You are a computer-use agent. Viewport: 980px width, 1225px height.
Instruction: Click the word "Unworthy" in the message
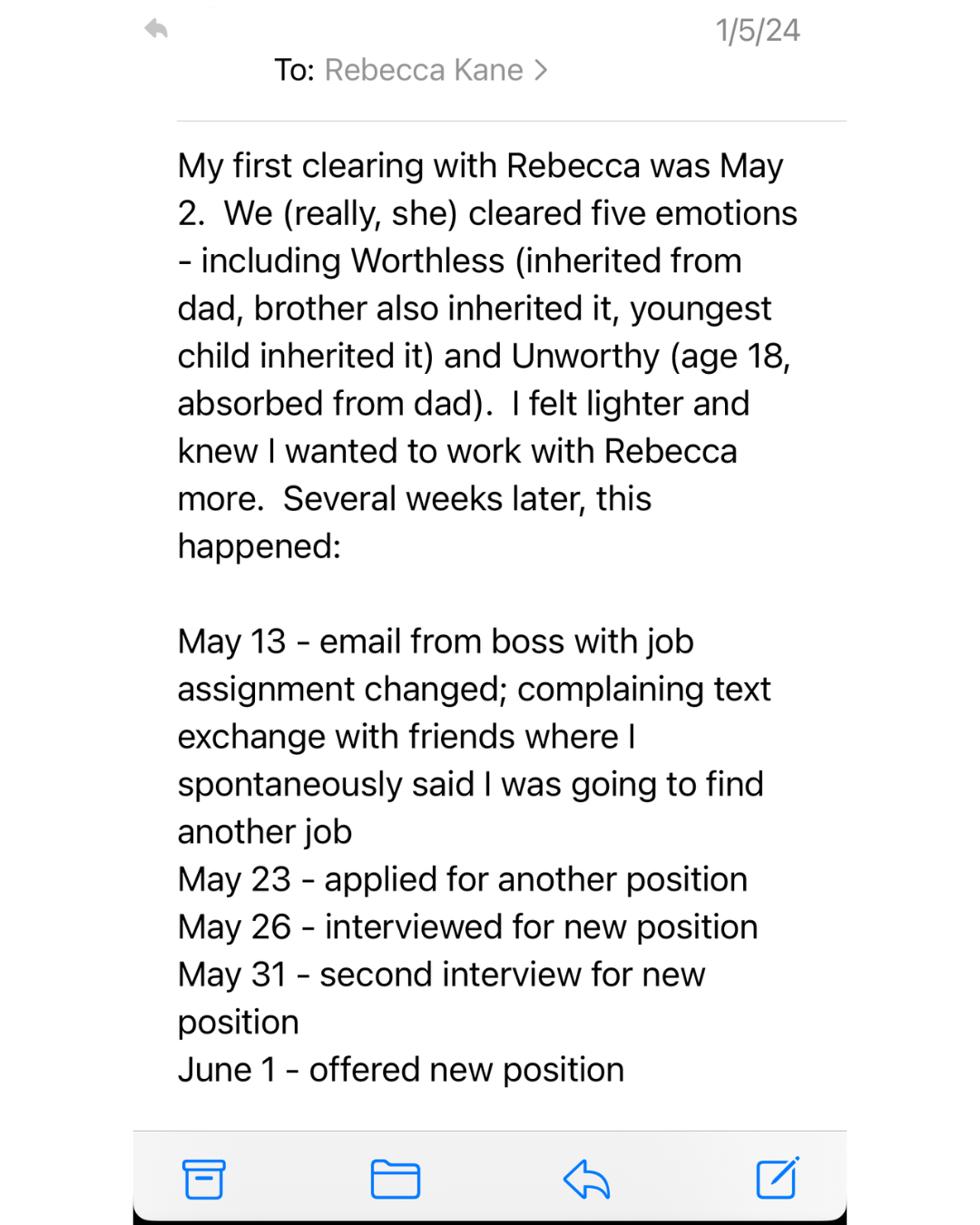click(585, 357)
